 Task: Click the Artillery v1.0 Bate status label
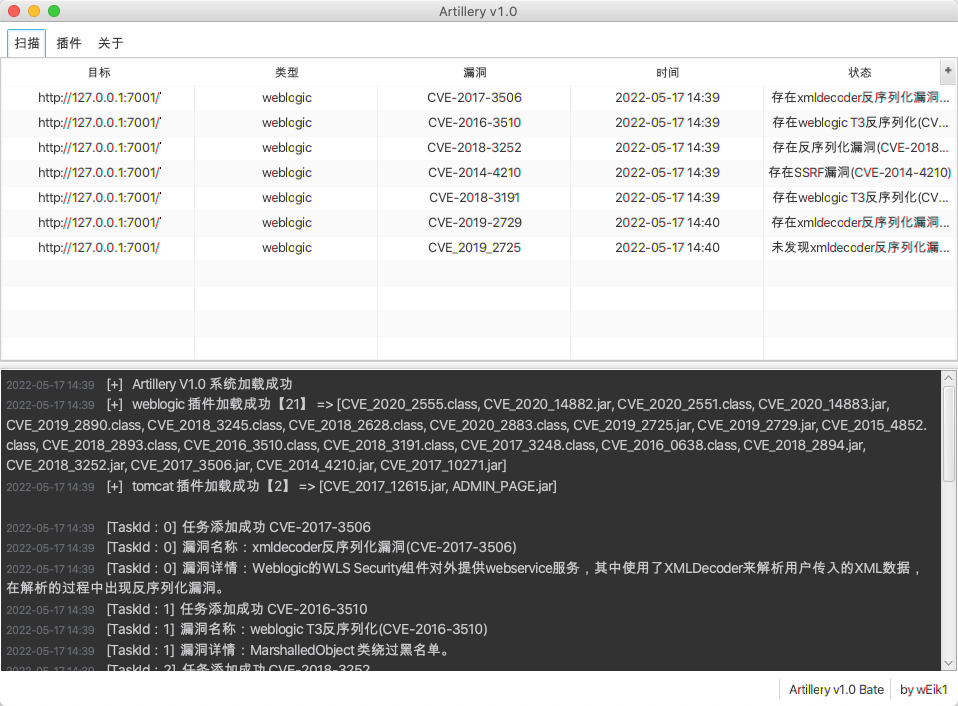(836, 690)
